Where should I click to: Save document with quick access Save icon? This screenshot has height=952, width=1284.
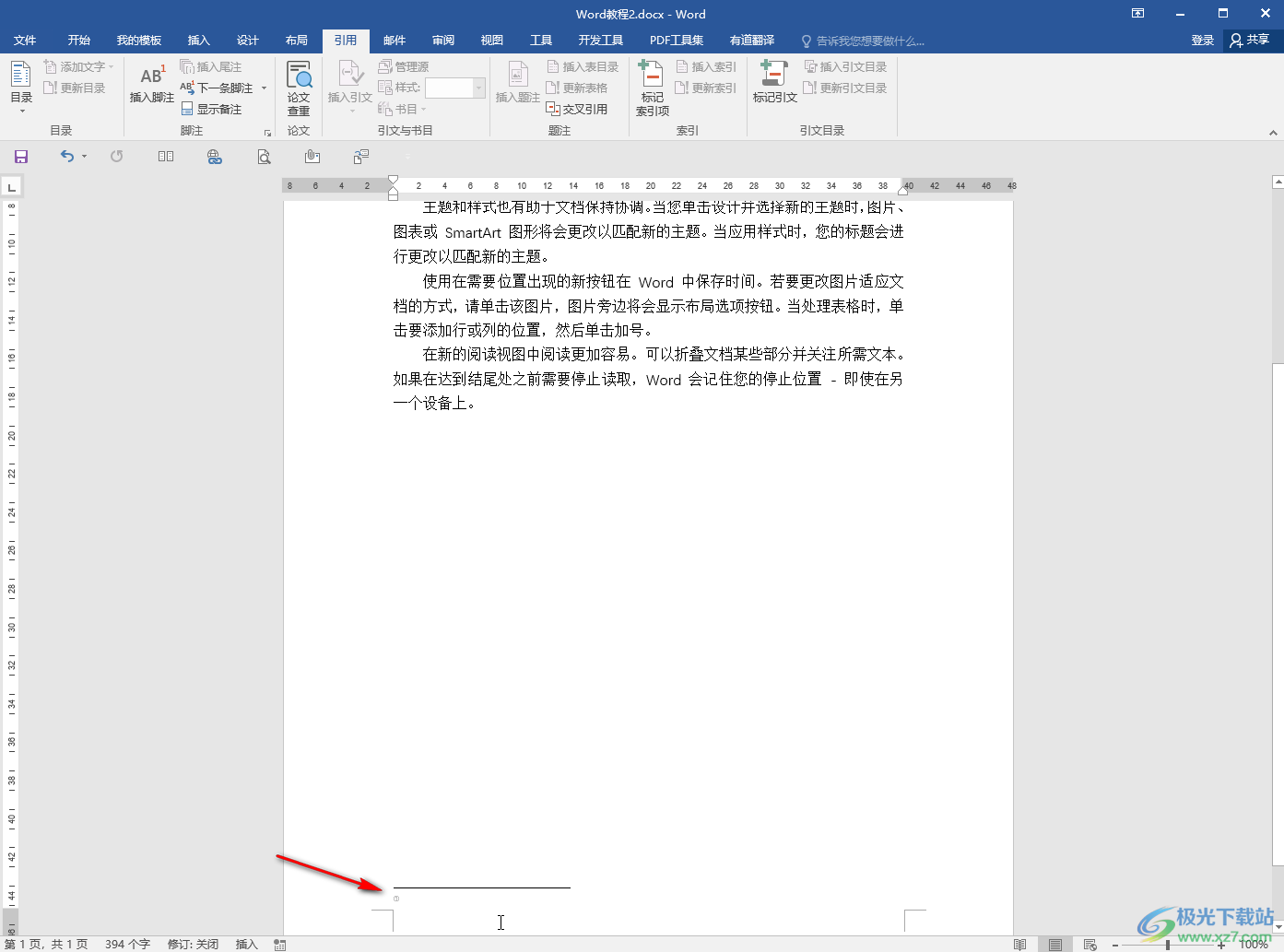click(x=21, y=157)
